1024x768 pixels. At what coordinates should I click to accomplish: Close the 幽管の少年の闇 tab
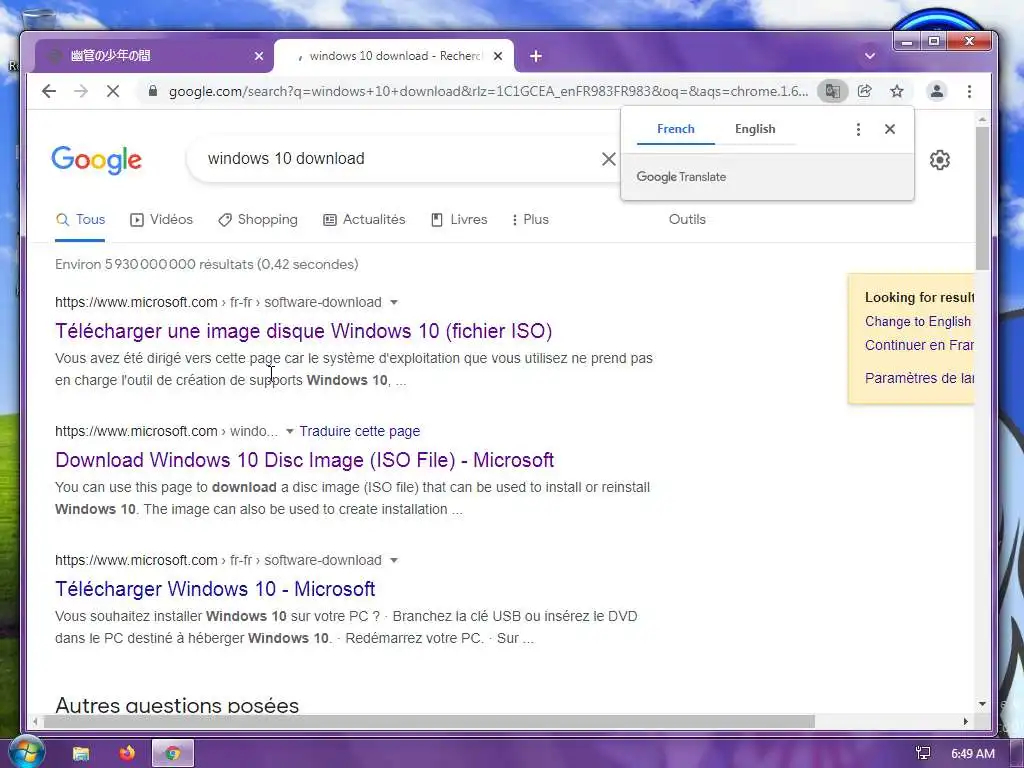click(259, 56)
